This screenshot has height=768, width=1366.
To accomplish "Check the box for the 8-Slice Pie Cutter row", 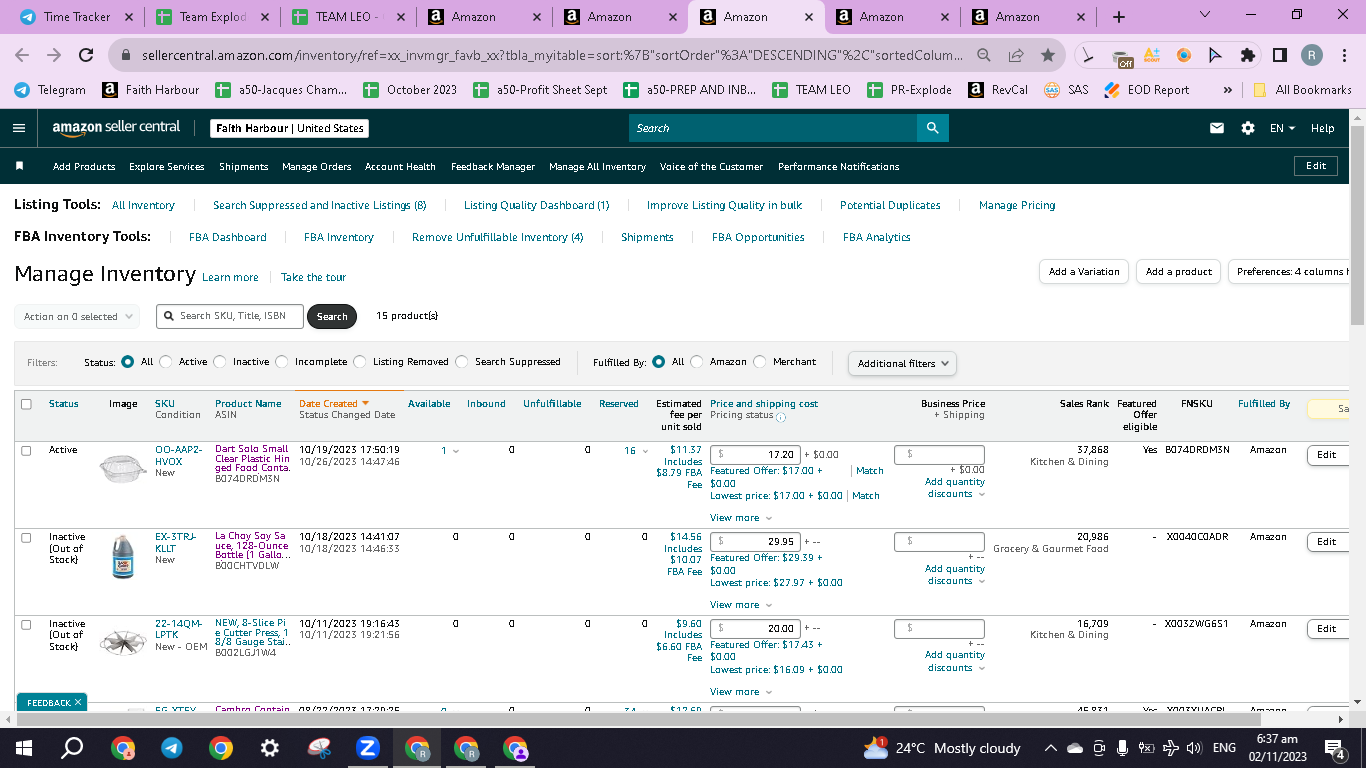I will pos(26,625).
